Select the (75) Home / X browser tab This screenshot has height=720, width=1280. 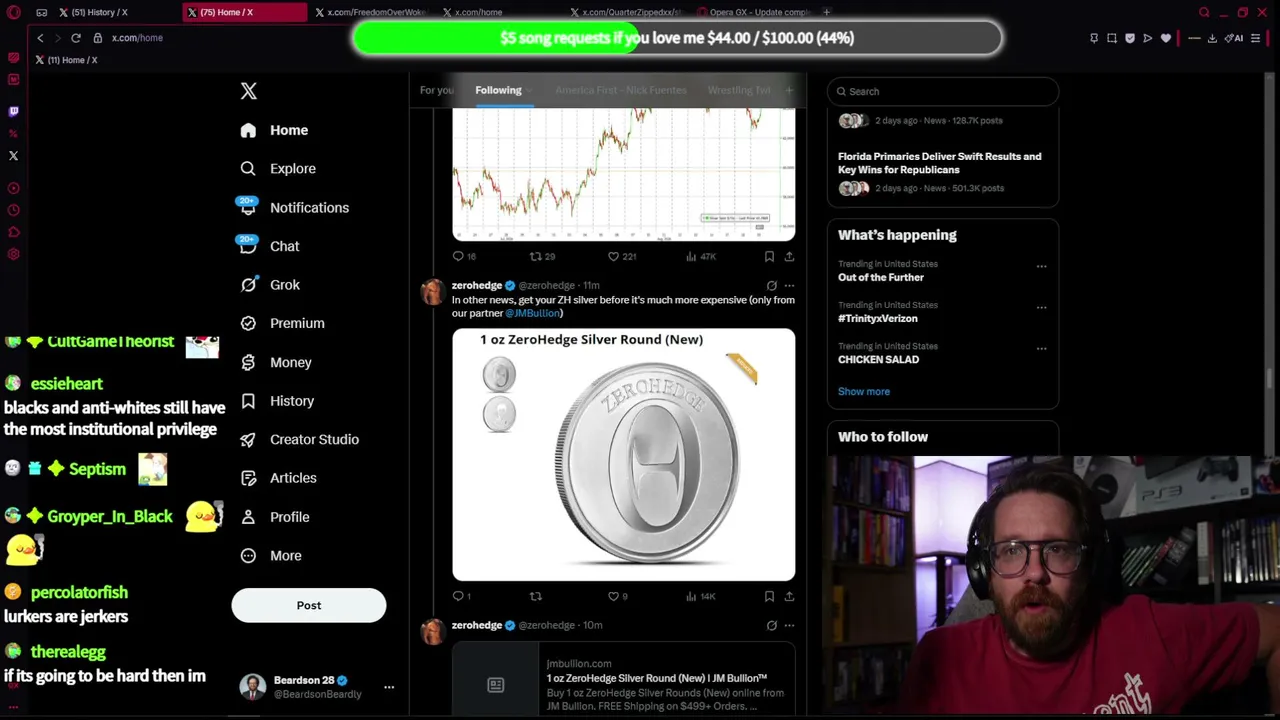click(245, 12)
